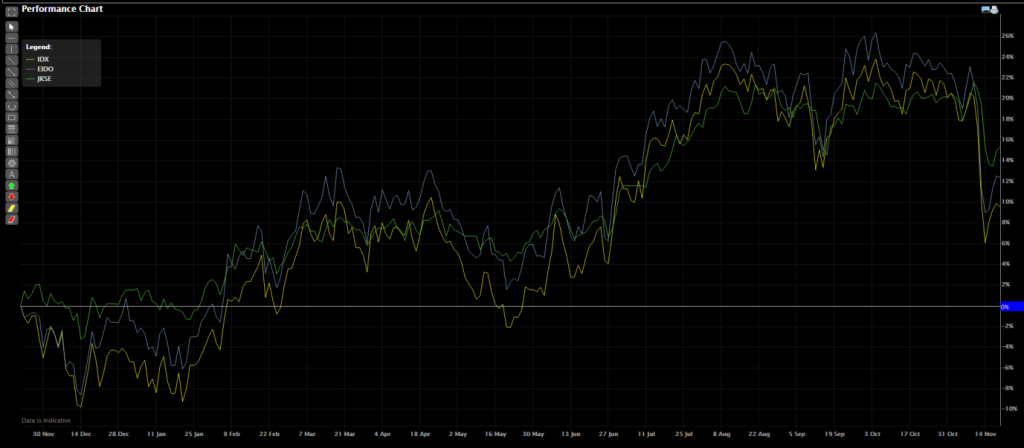The image size is (1024, 448).
Task: Print the performance chart
Action: pos(995,8)
